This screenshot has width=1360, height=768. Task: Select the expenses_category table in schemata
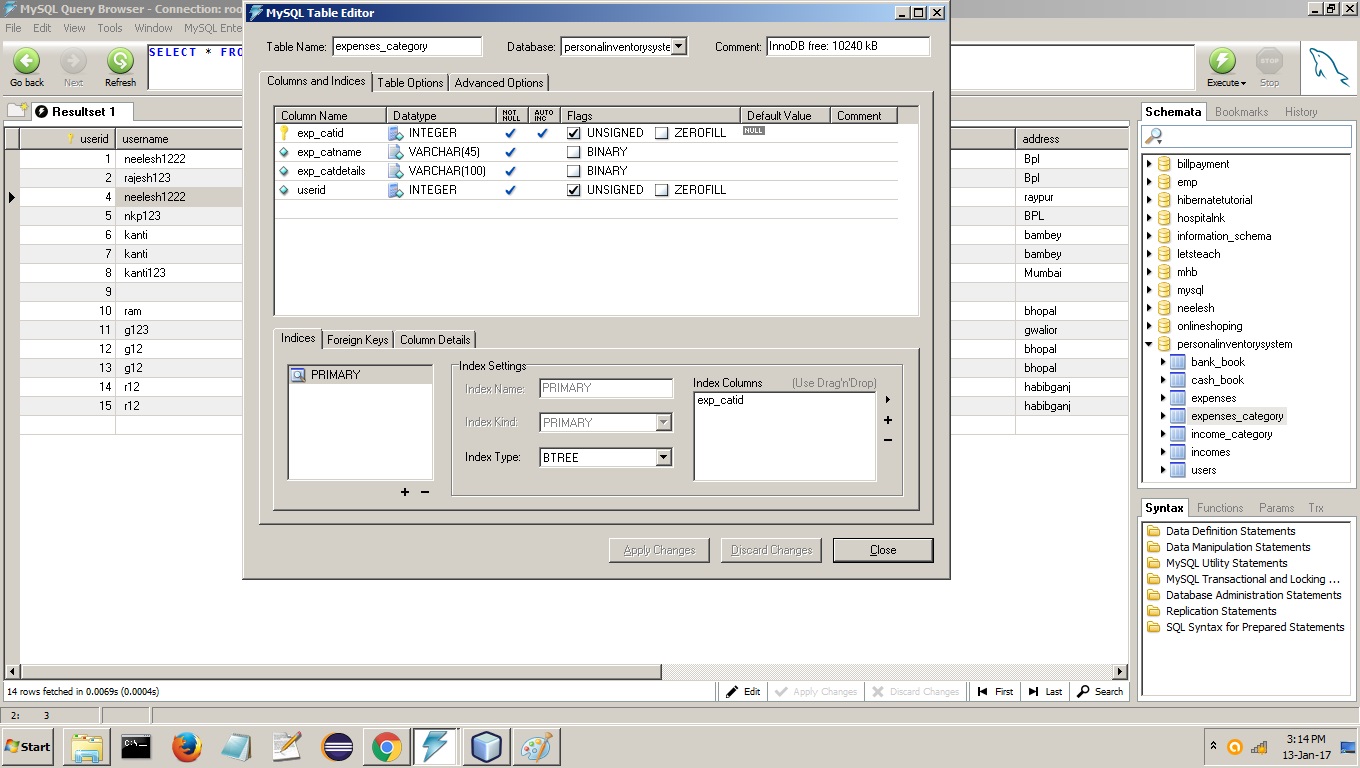pyautogui.click(x=1237, y=416)
